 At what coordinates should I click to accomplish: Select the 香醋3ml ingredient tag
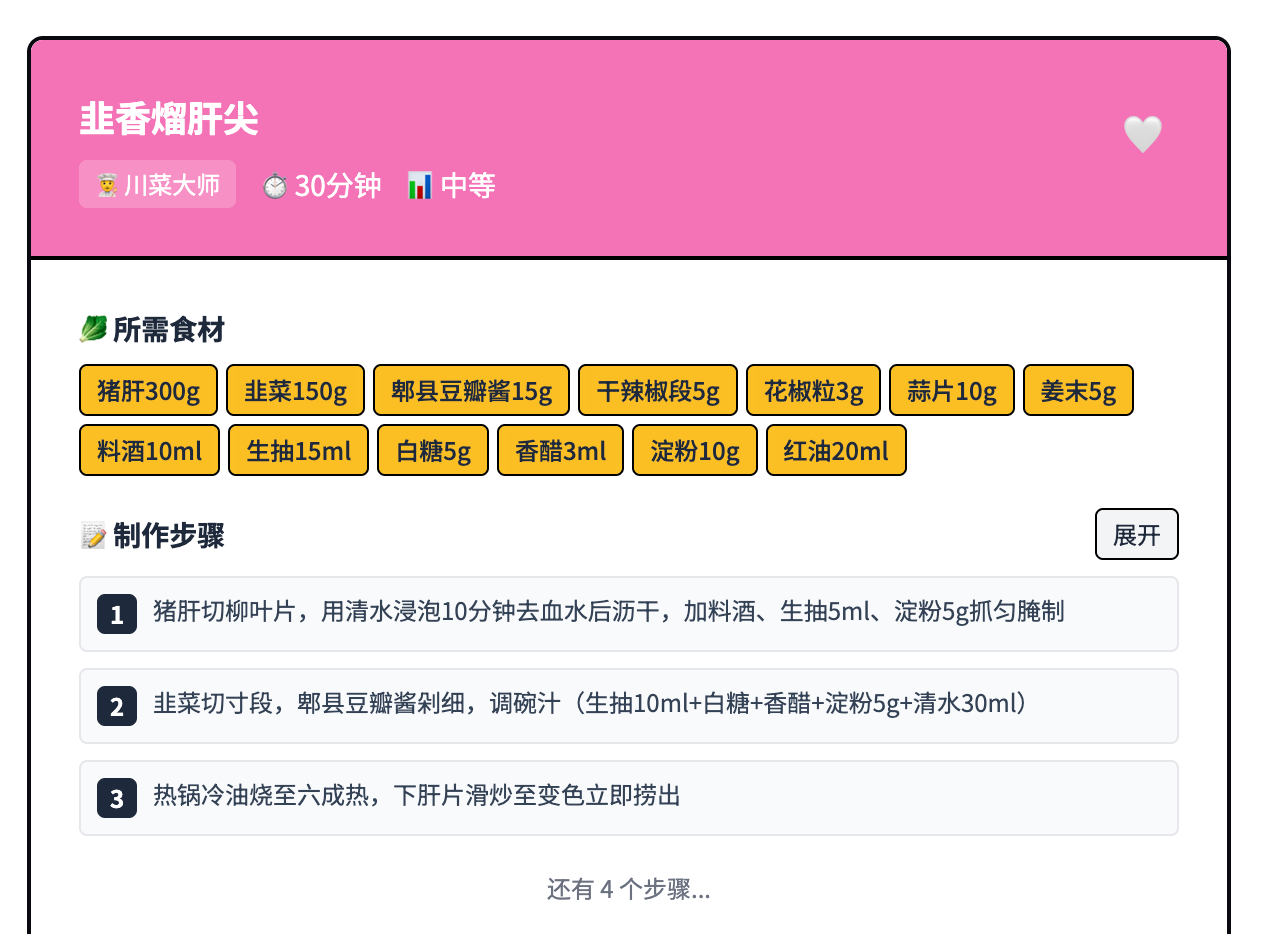click(560, 450)
